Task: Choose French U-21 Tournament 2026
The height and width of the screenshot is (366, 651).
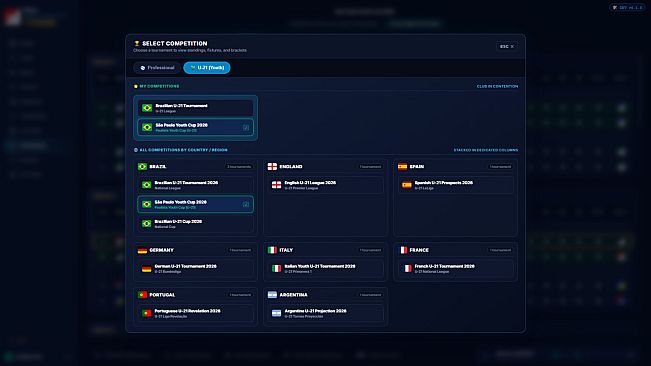Action: [x=455, y=268]
